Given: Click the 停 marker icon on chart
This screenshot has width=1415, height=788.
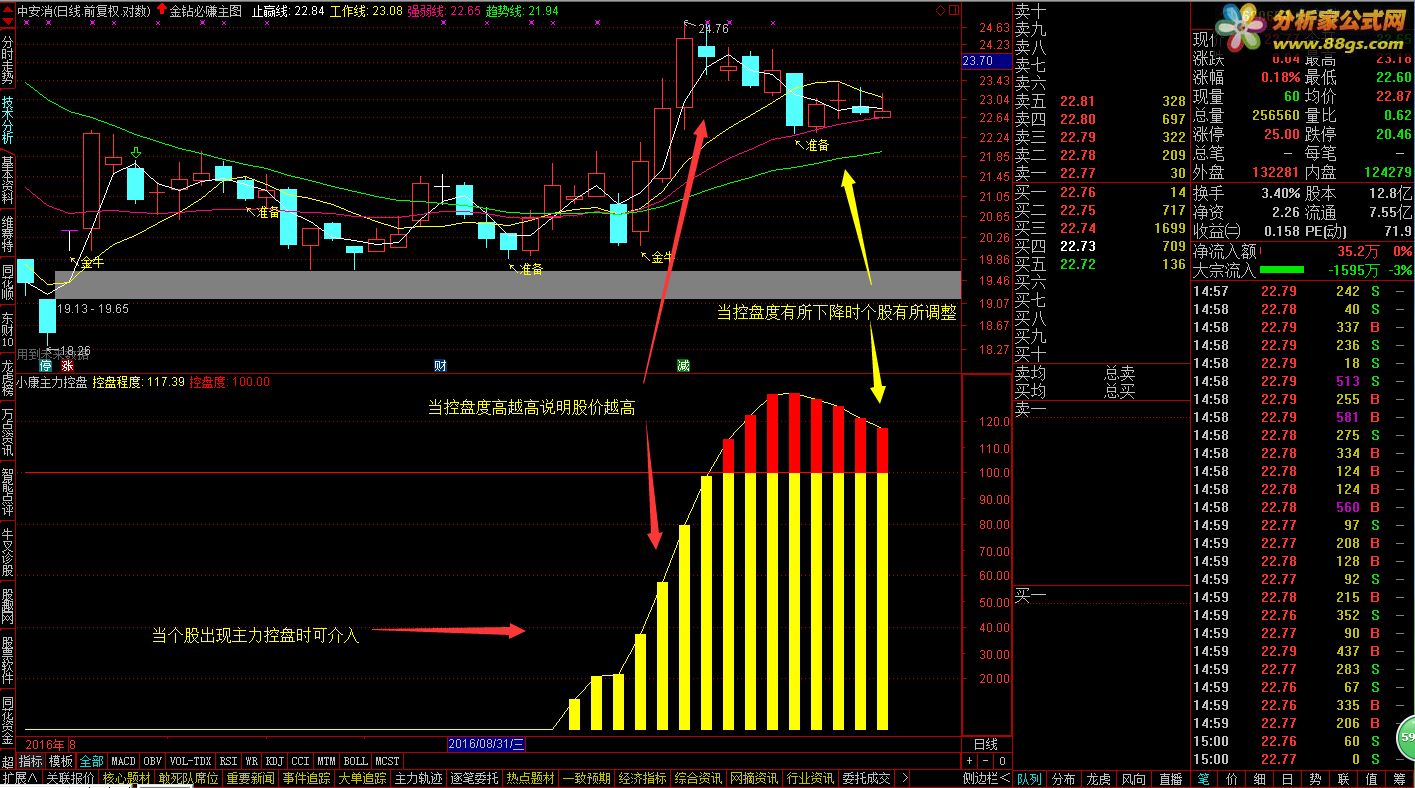Looking at the screenshot, I should pyautogui.click(x=45, y=366).
